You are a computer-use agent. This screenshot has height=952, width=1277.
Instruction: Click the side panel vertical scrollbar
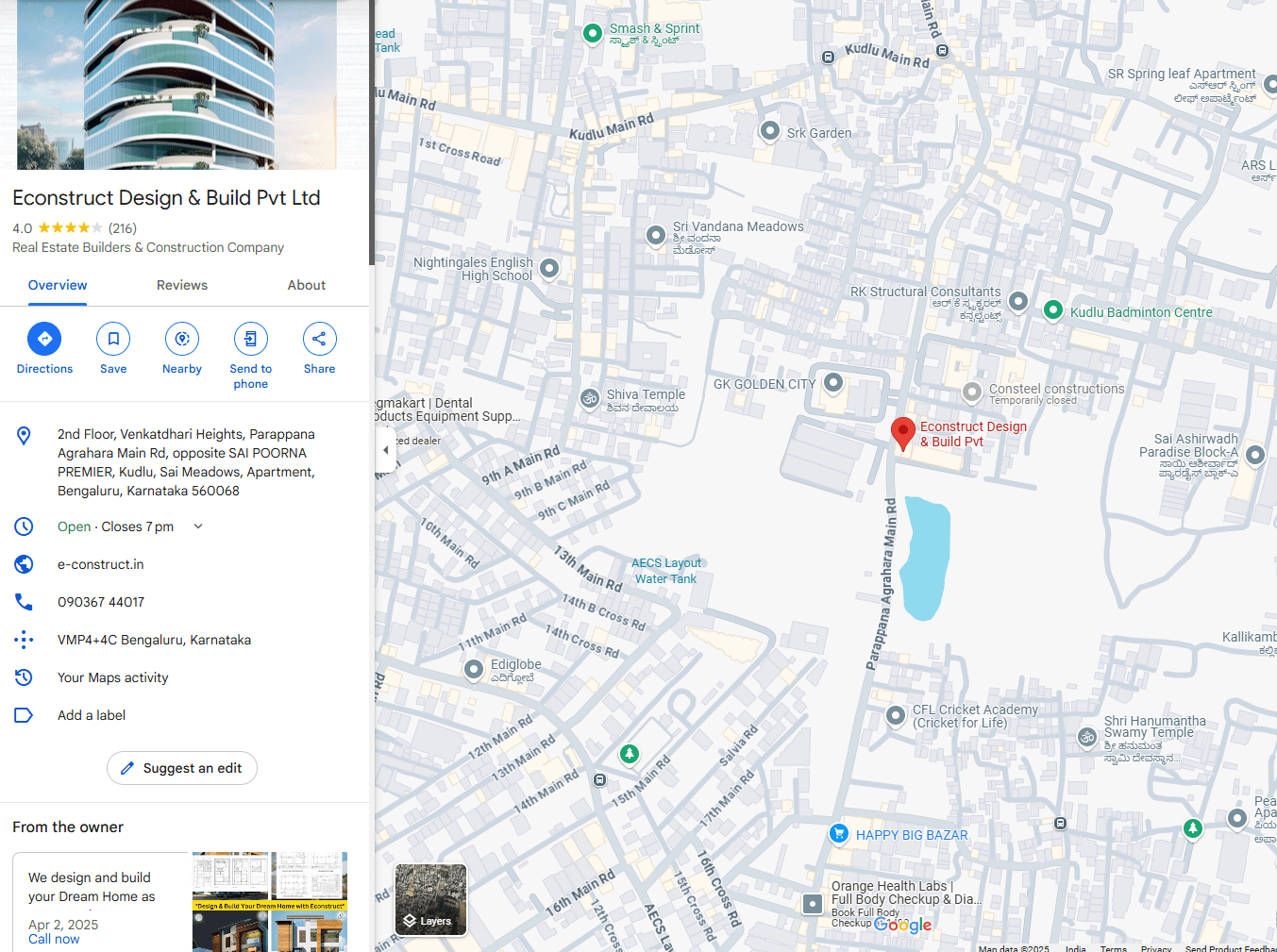372,132
